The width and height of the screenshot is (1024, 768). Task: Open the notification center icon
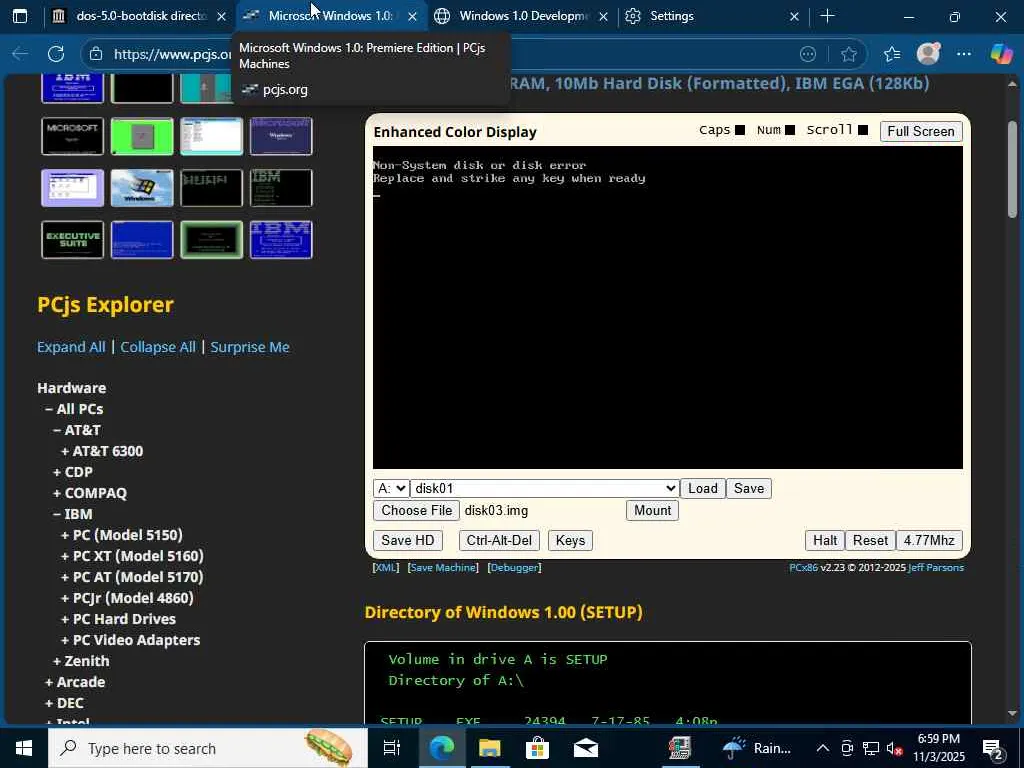click(x=993, y=748)
